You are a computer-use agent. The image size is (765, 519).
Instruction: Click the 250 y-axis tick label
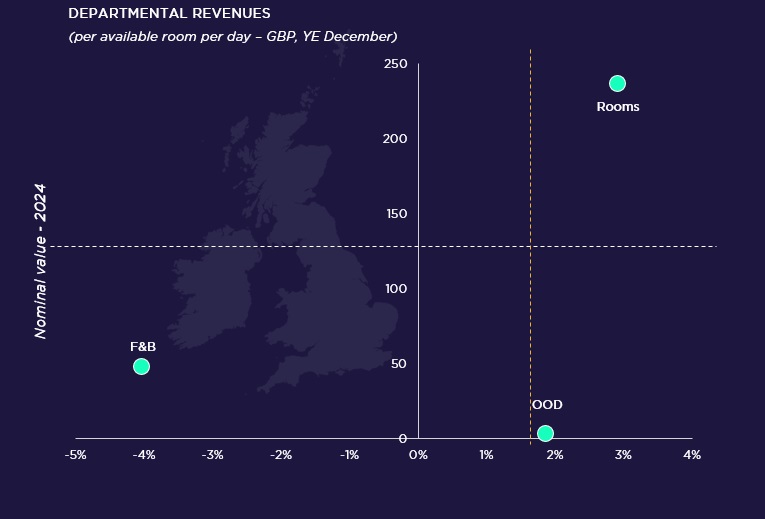[395, 64]
